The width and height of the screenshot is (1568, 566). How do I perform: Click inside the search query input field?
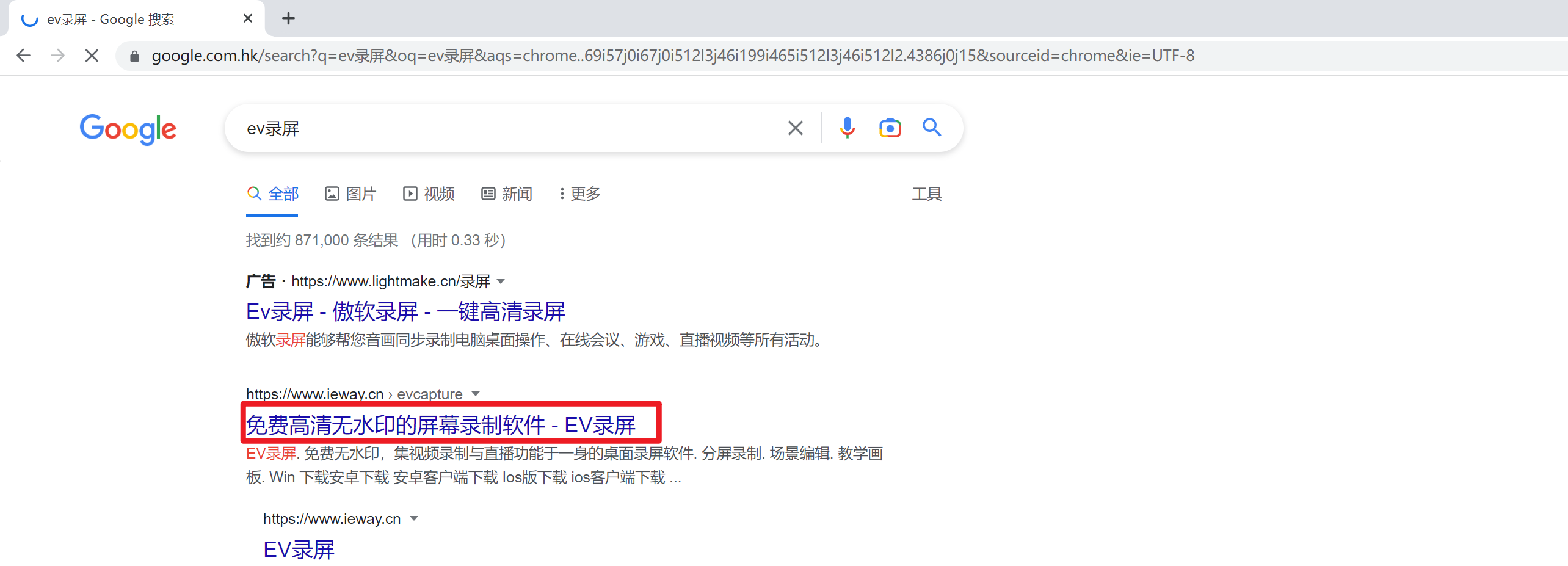tap(488, 128)
